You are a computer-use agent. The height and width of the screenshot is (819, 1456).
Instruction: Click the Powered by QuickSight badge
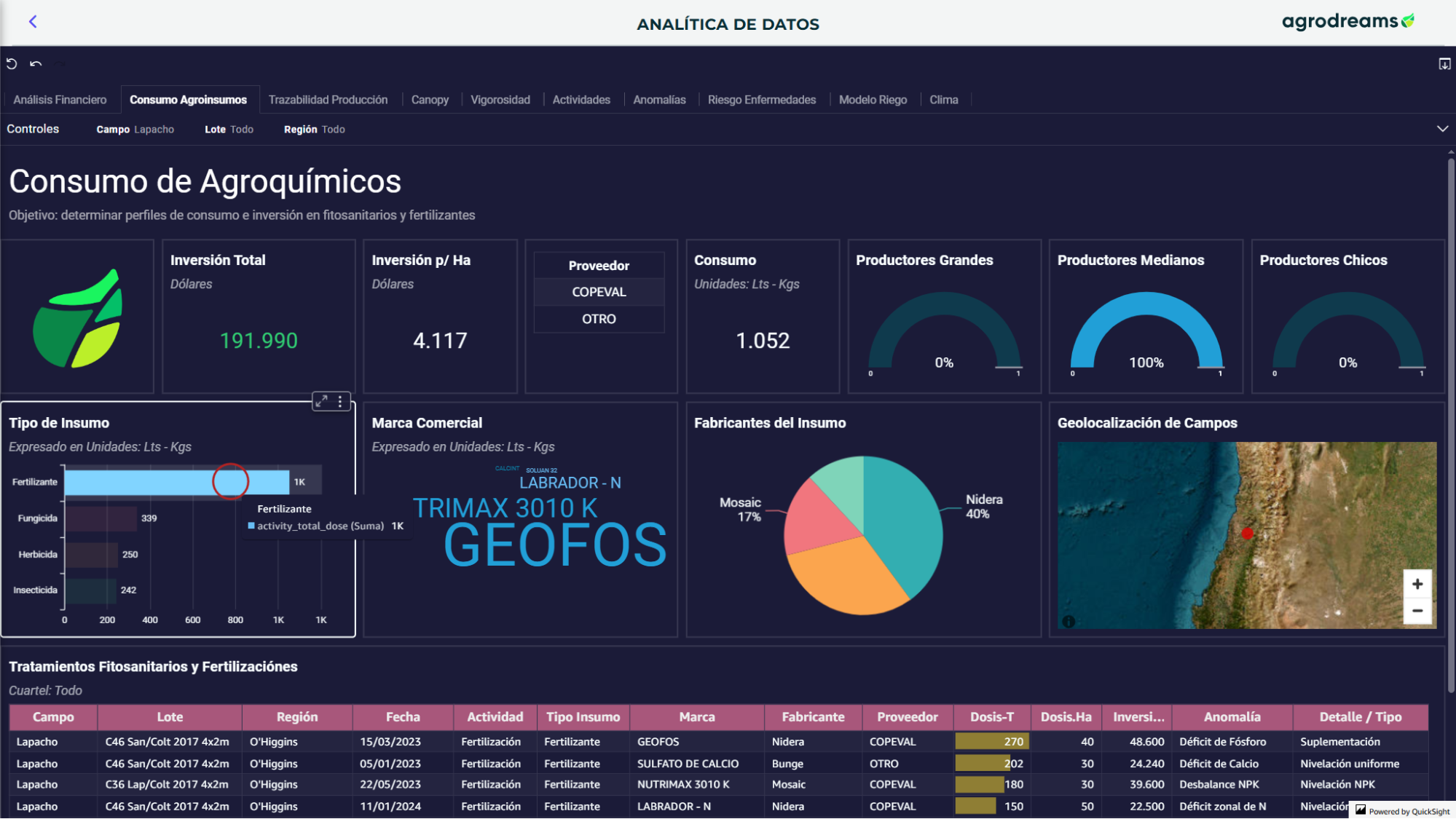pyautogui.click(x=1402, y=810)
